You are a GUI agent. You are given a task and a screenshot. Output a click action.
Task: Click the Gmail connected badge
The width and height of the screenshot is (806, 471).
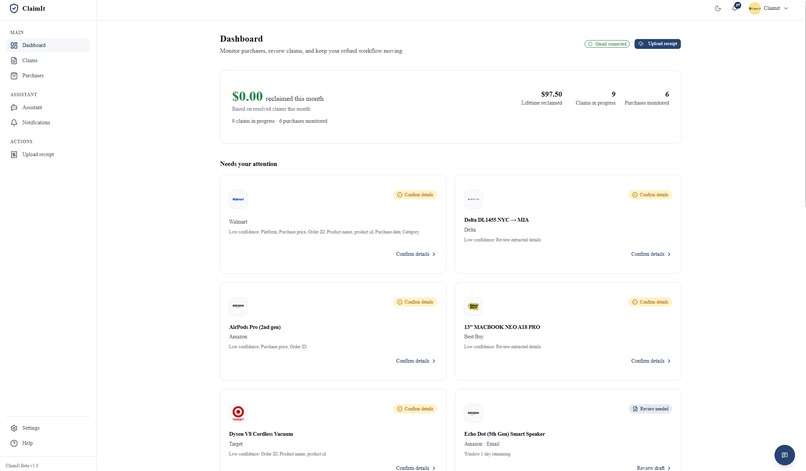[x=607, y=44]
